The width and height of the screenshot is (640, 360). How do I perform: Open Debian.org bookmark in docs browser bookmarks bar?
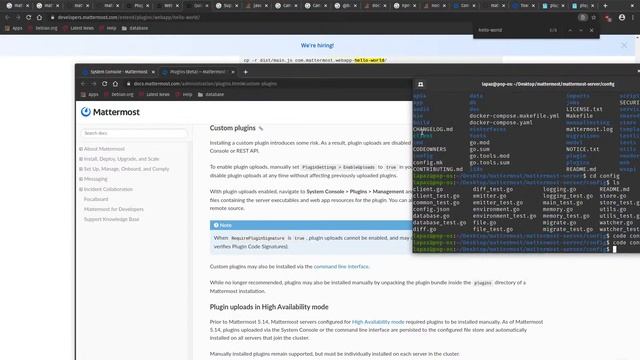(x=118, y=94)
